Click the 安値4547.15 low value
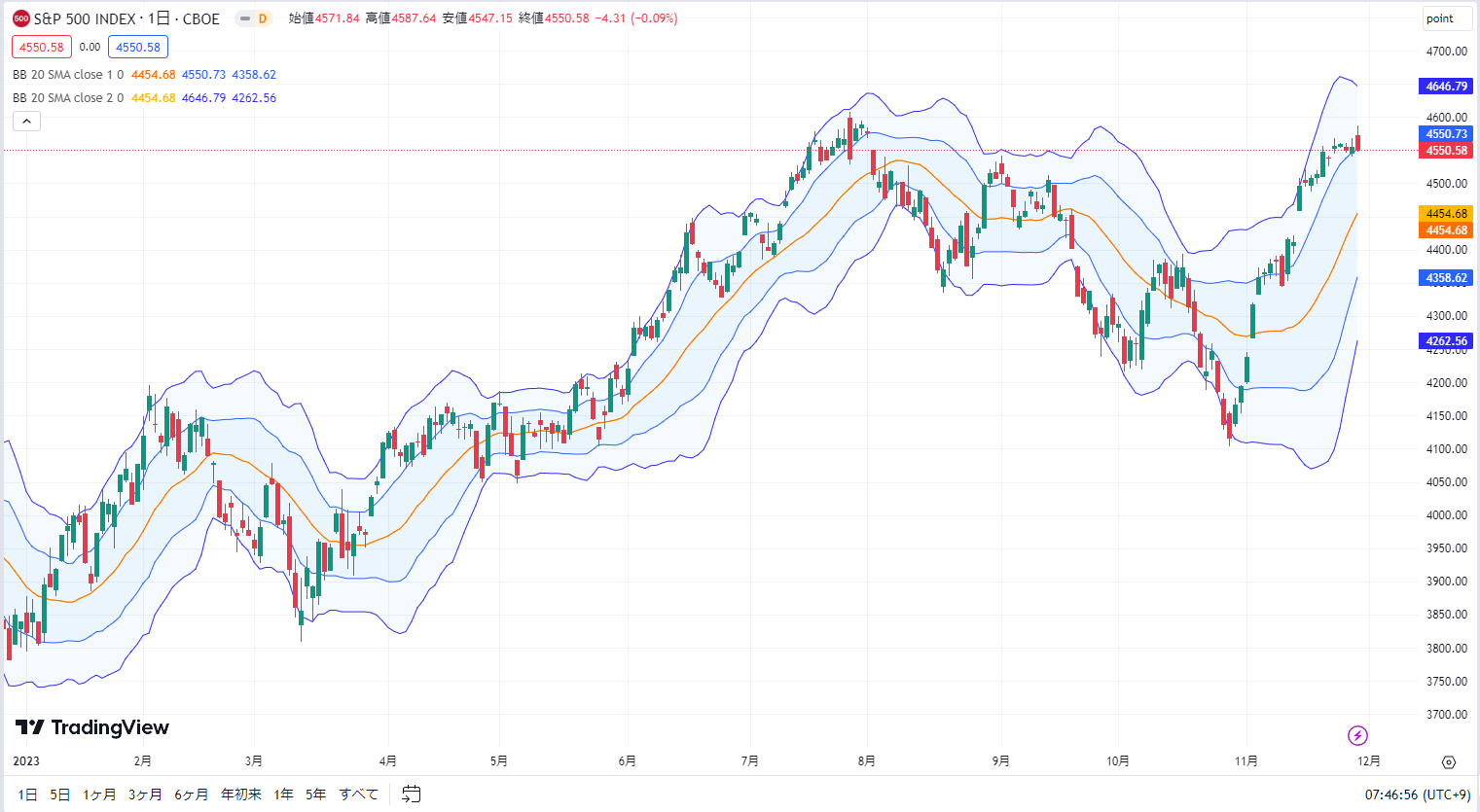Image resolution: width=1480 pixels, height=812 pixels. click(478, 18)
